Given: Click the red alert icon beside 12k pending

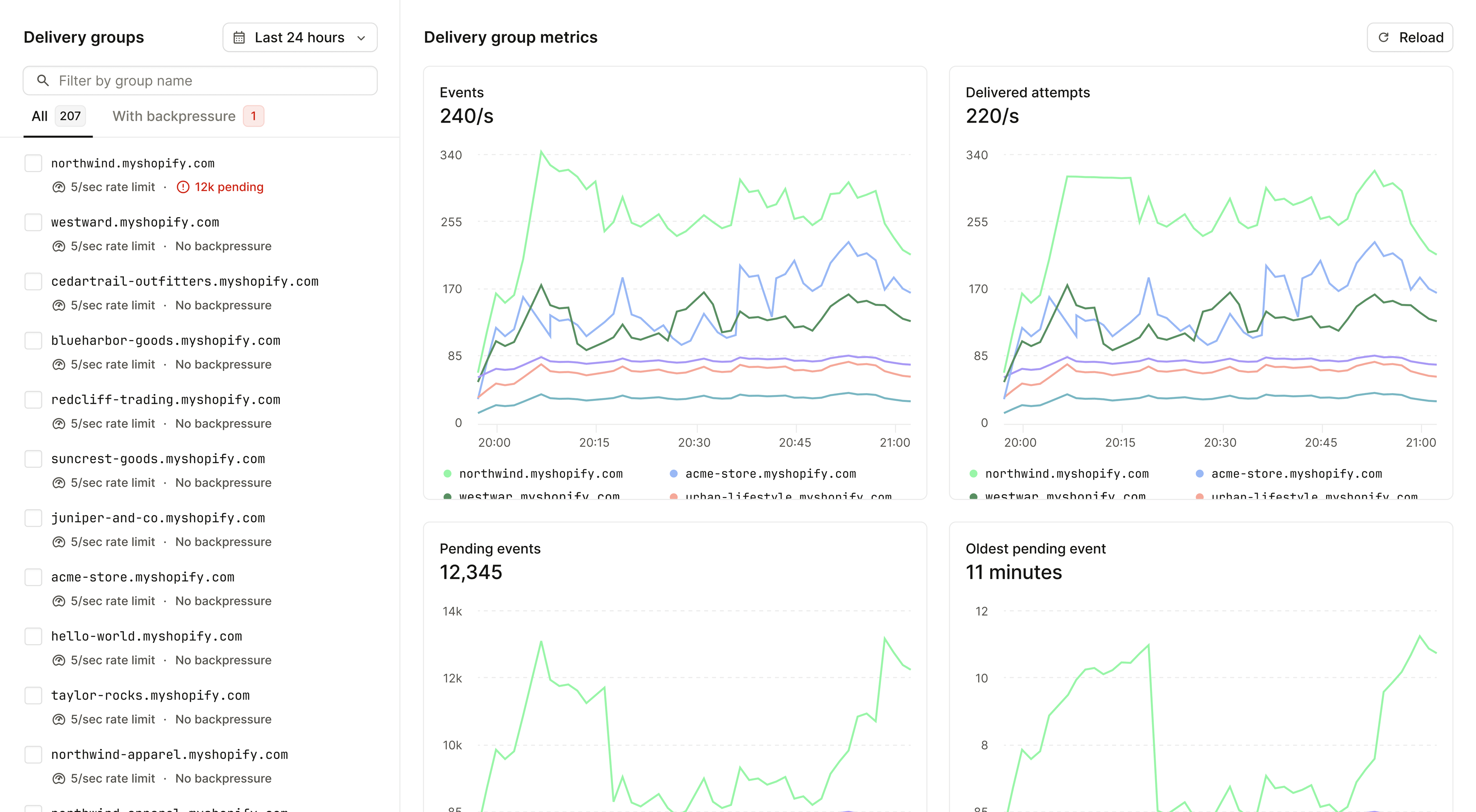Looking at the screenshot, I should pos(183,188).
